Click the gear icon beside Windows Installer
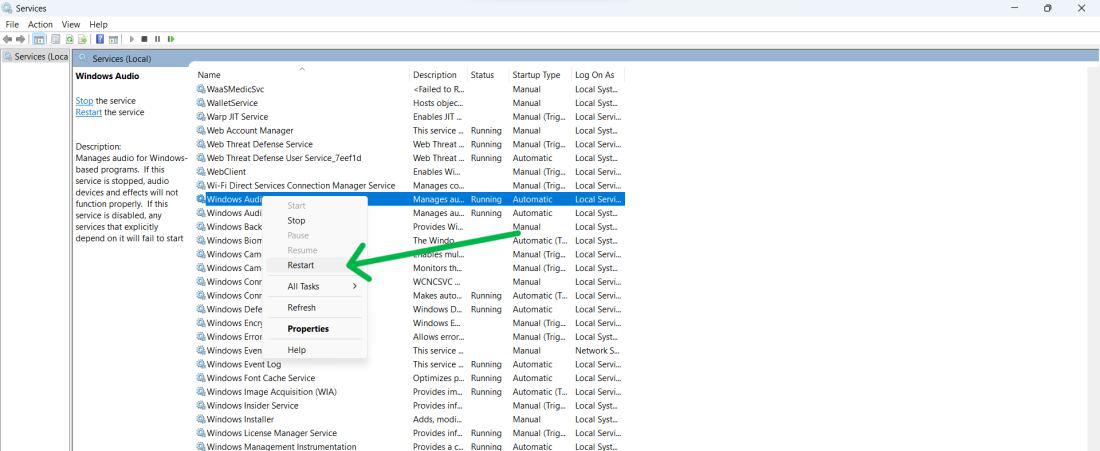Image resolution: width=1100 pixels, height=451 pixels. [201, 419]
